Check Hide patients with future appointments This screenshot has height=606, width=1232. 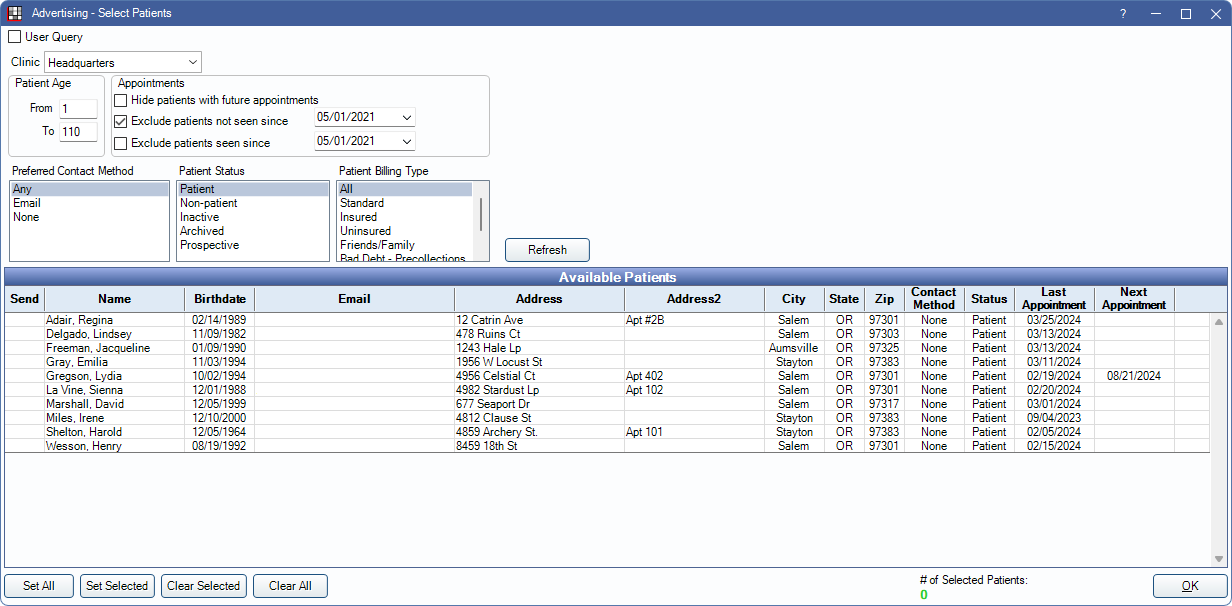point(121,100)
